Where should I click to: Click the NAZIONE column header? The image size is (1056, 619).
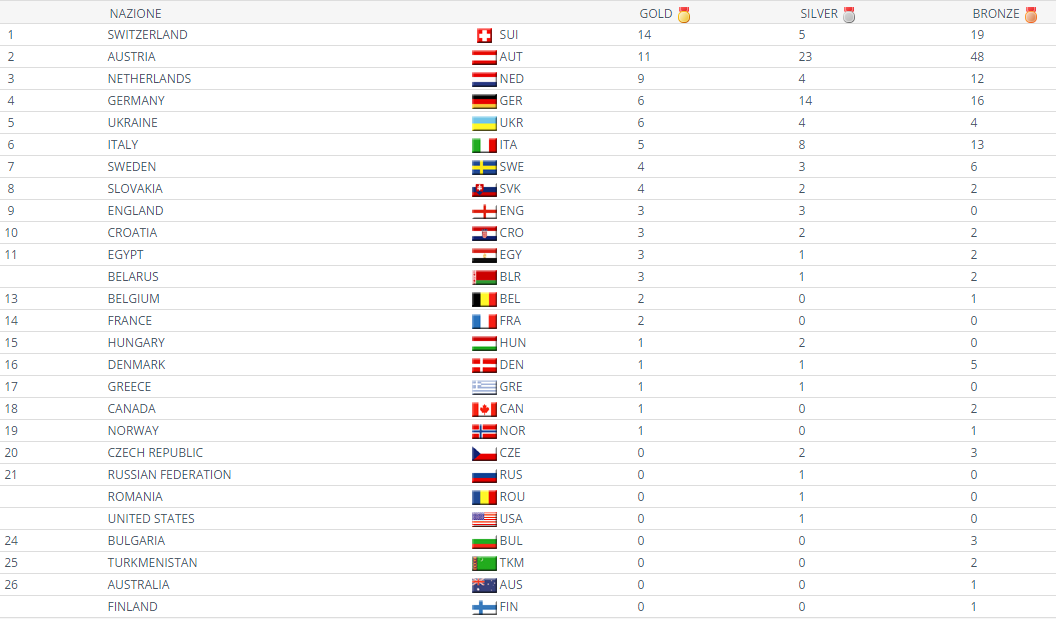click(135, 14)
